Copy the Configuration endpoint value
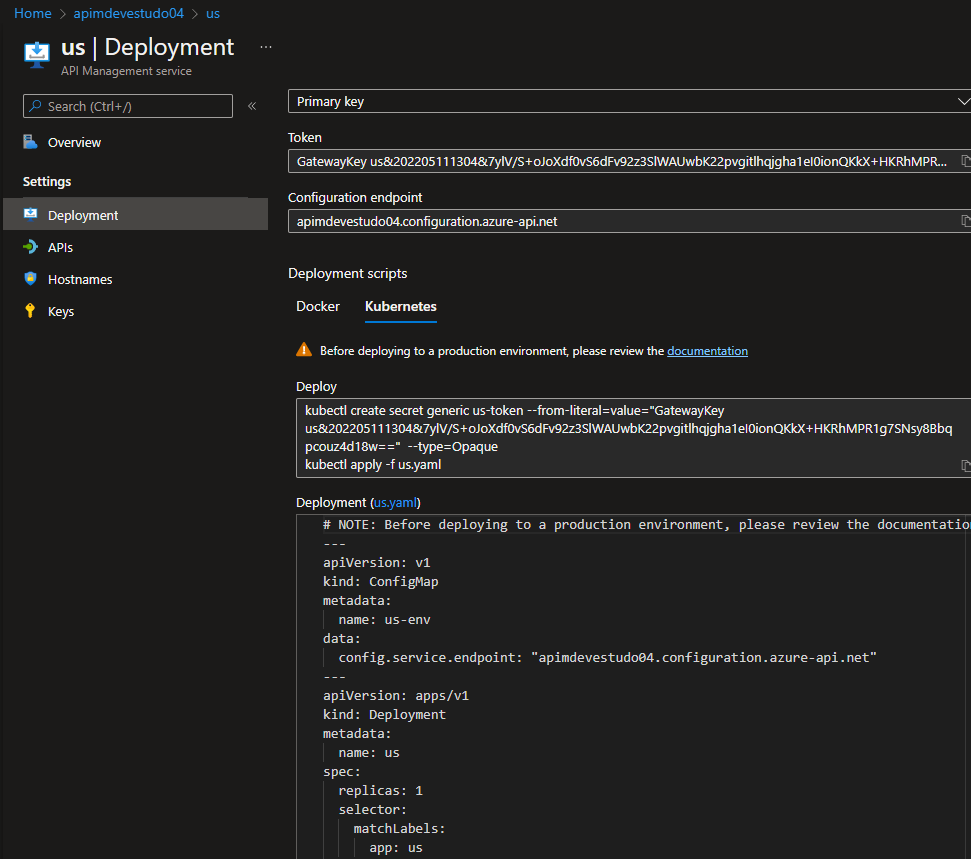This screenshot has height=859, width=971. tap(965, 221)
